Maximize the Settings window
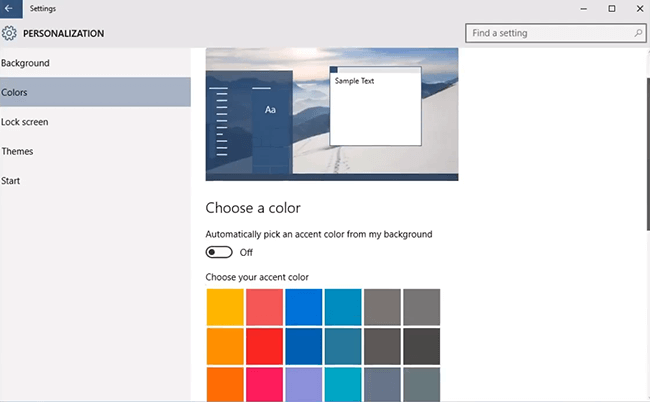 click(611, 9)
